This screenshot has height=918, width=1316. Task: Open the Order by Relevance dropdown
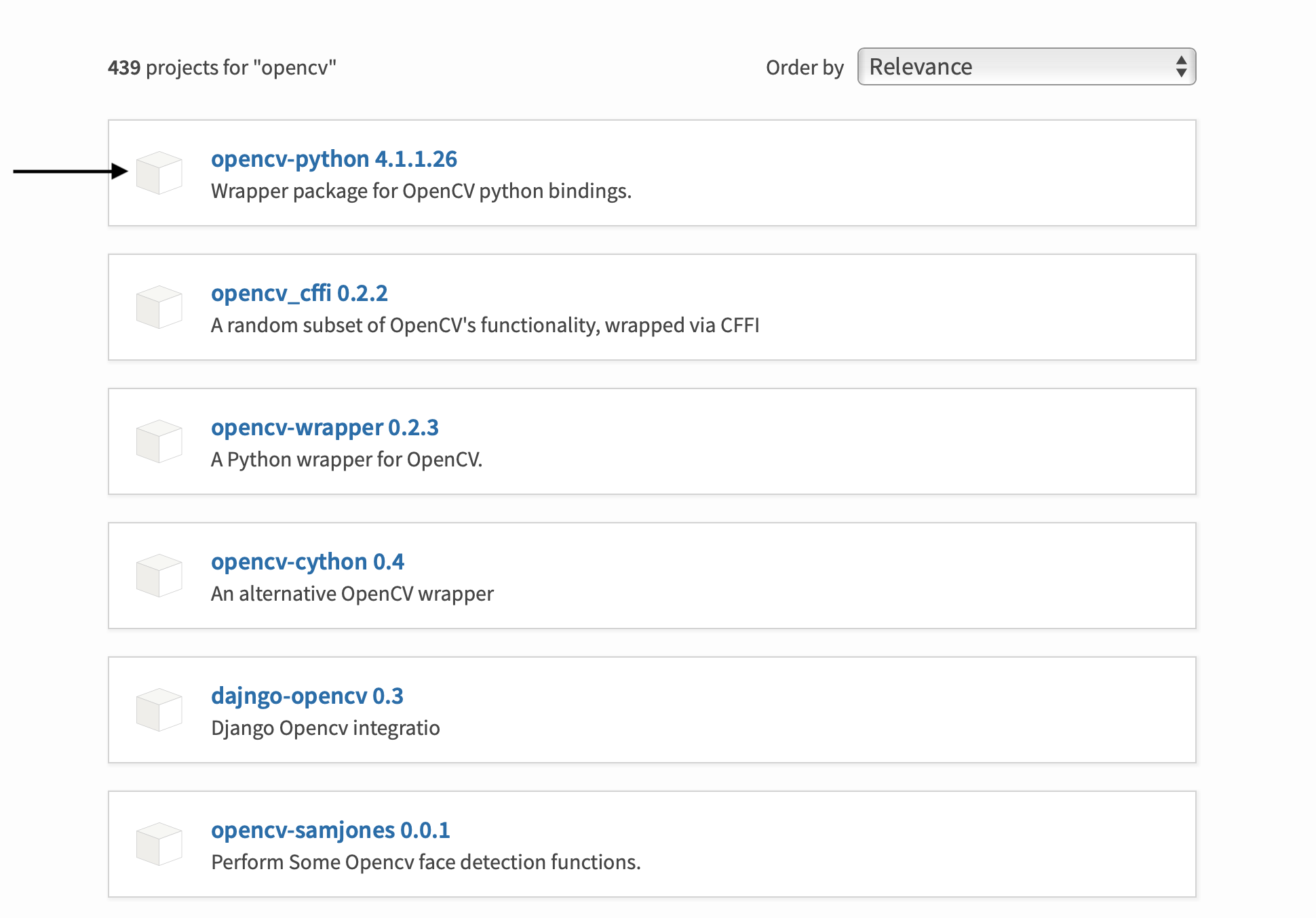(x=1026, y=66)
